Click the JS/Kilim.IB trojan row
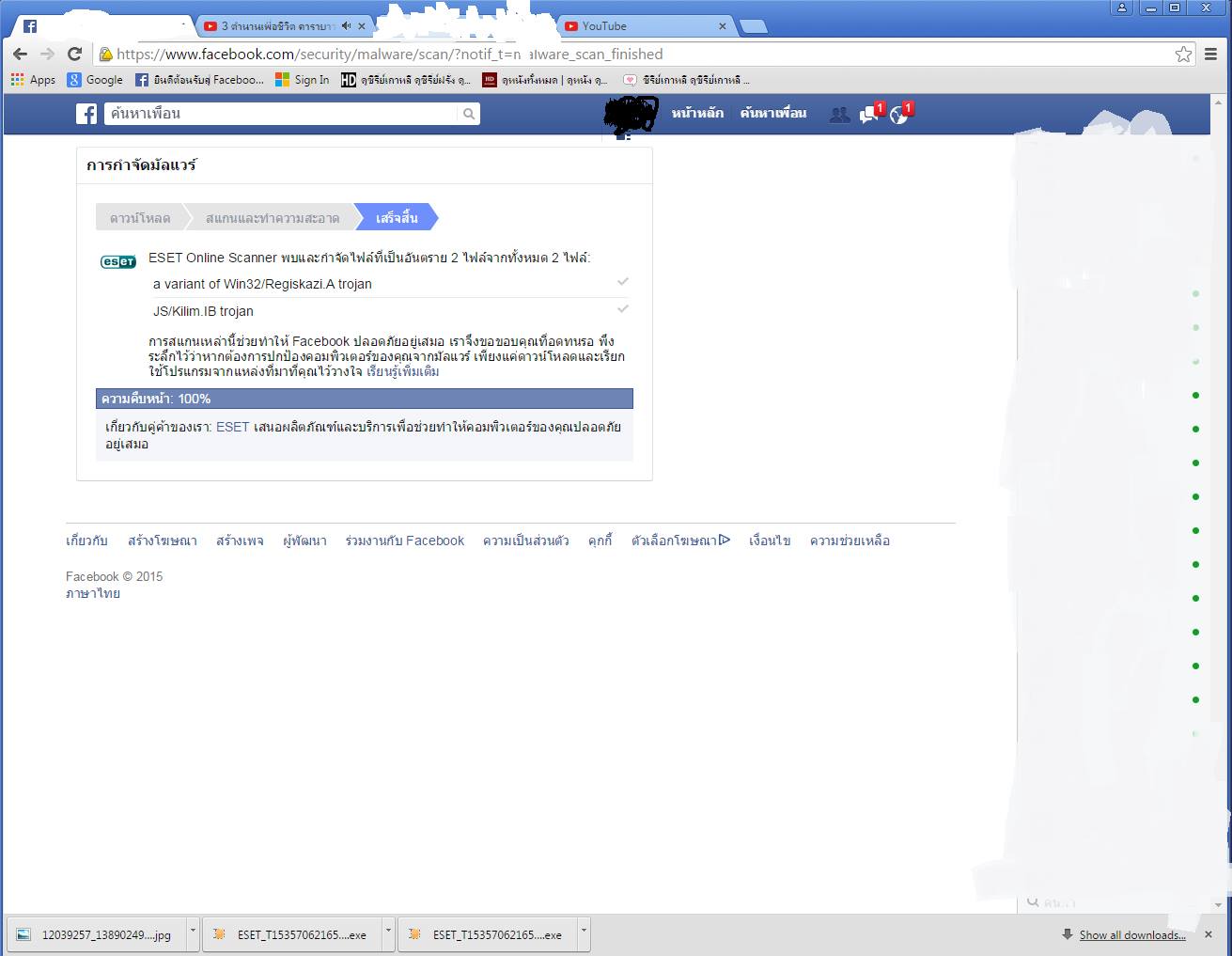This screenshot has height=956, width=1232. (390, 311)
